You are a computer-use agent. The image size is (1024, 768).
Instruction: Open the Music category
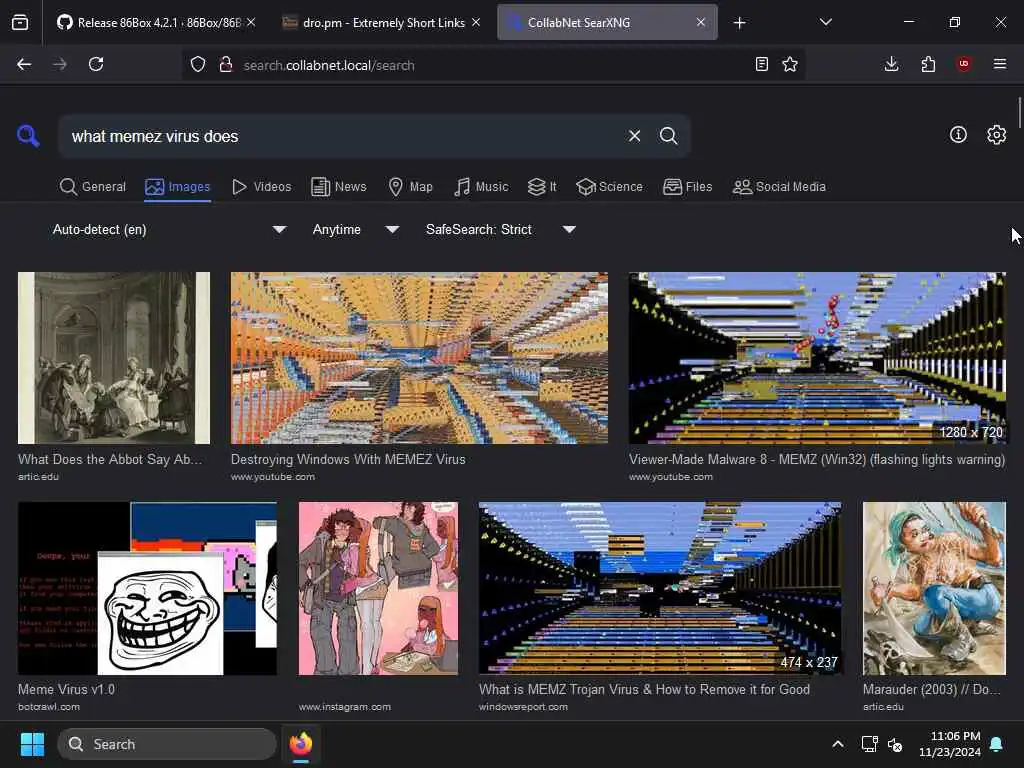pyautogui.click(x=481, y=187)
